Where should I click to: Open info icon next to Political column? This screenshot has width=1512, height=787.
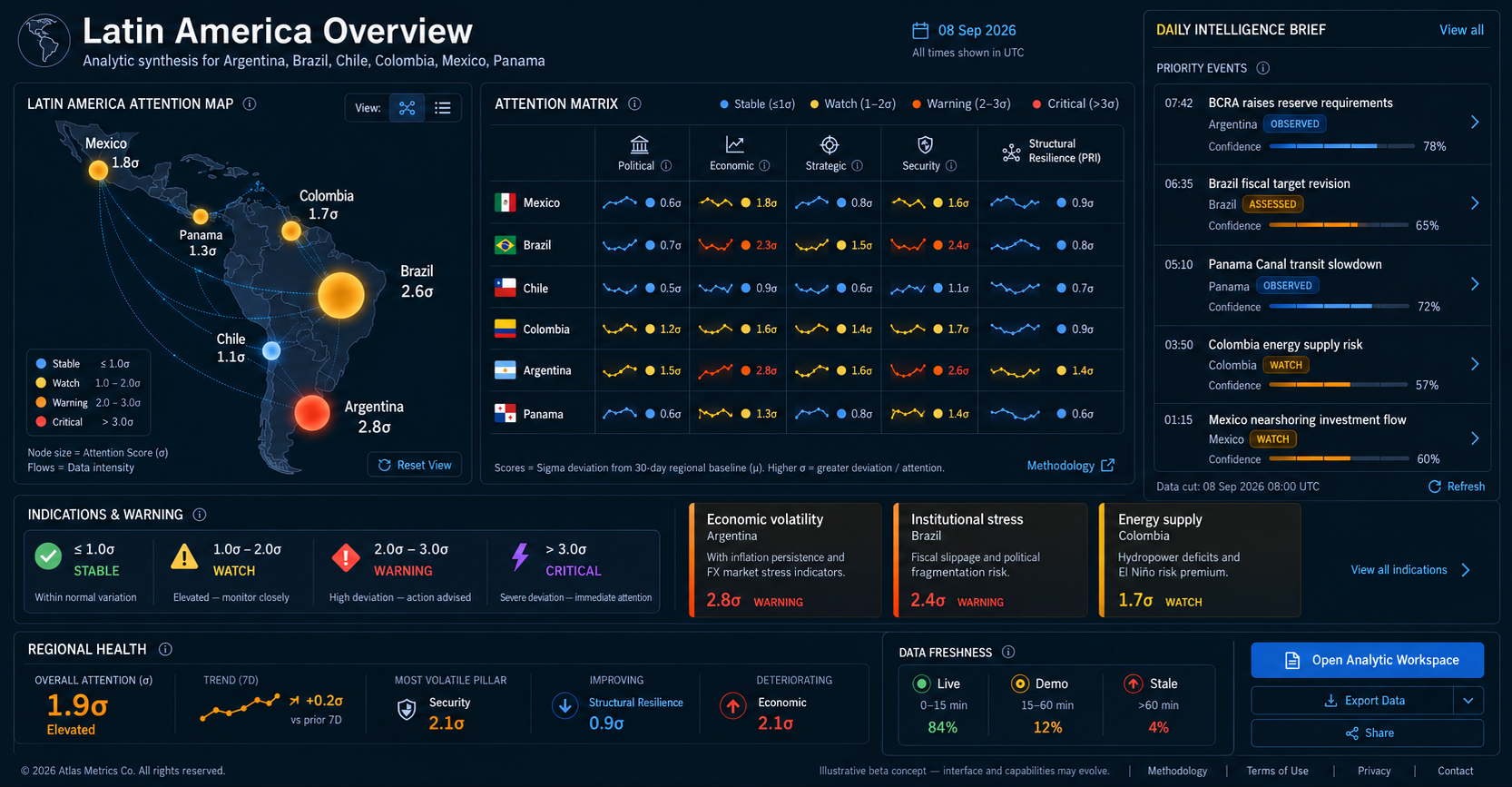(666, 165)
